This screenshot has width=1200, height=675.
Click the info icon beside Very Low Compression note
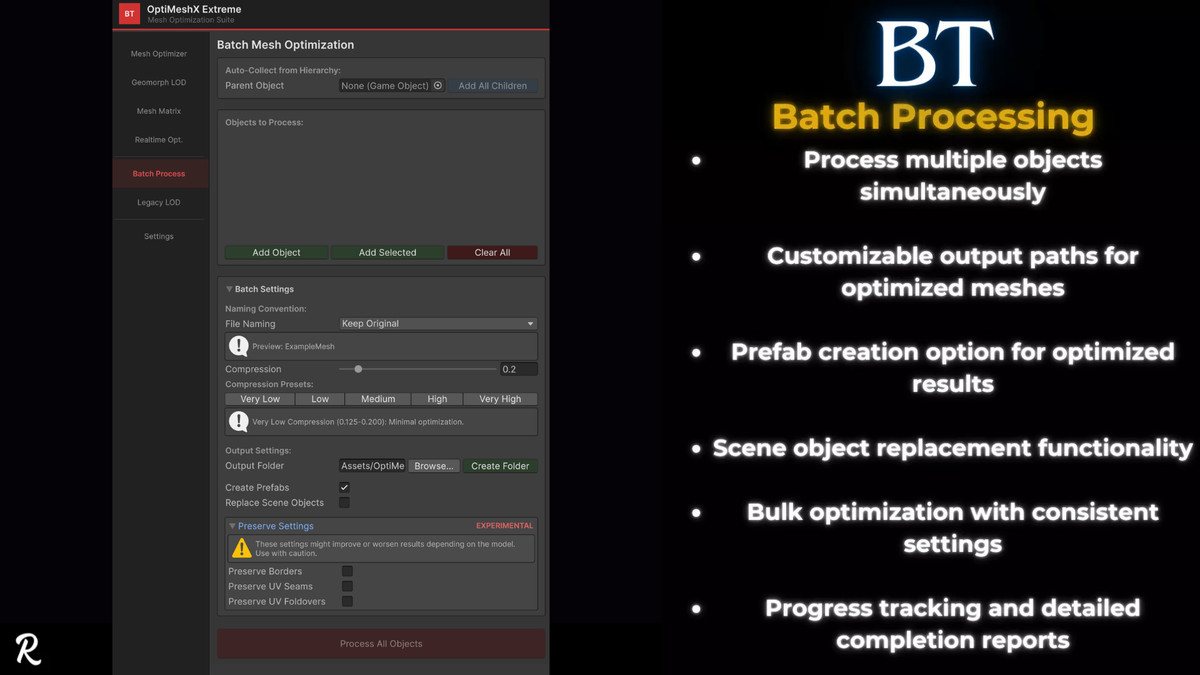(238, 422)
